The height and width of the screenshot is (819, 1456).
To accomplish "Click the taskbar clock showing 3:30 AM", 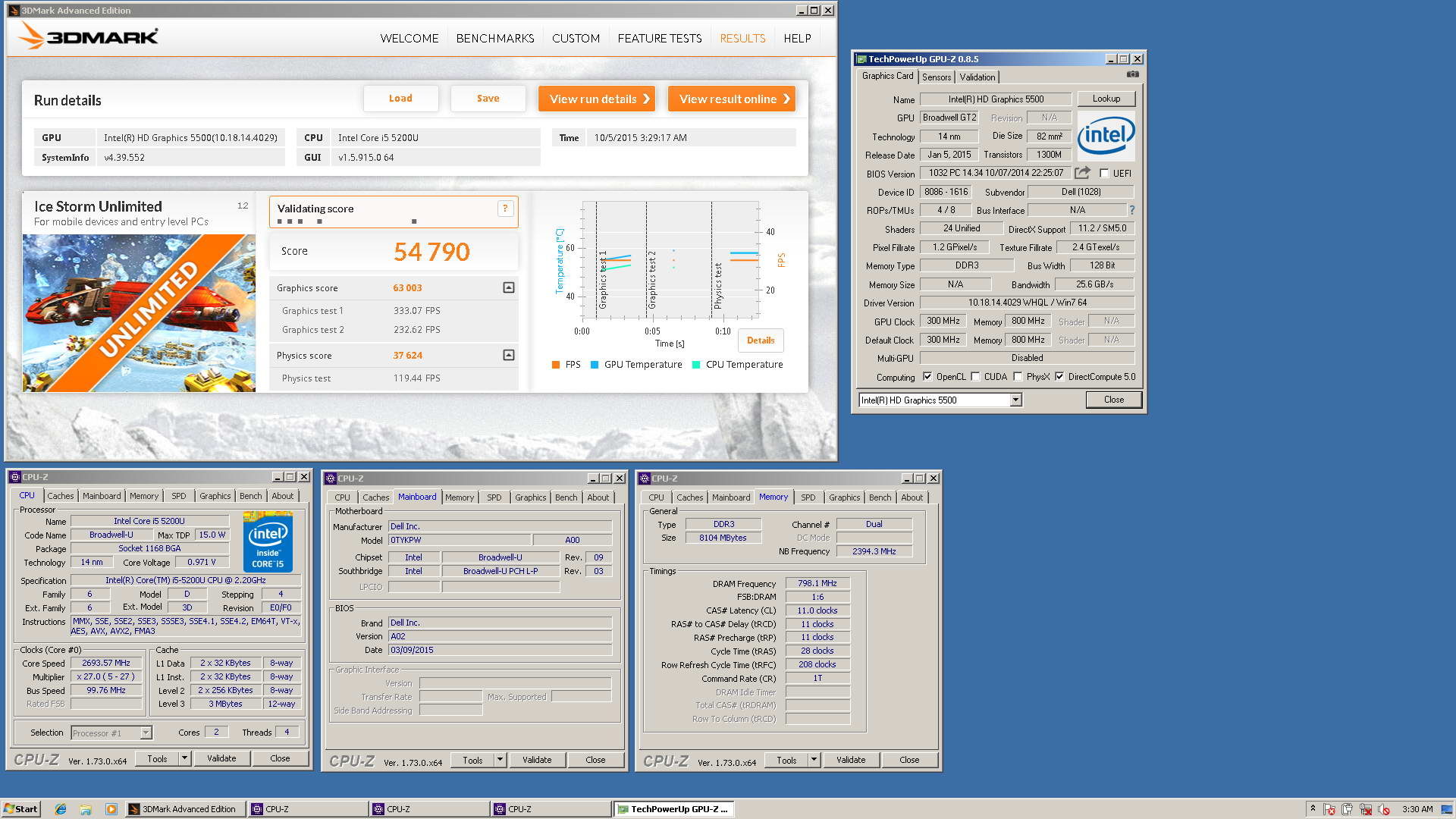I will pyautogui.click(x=1417, y=809).
